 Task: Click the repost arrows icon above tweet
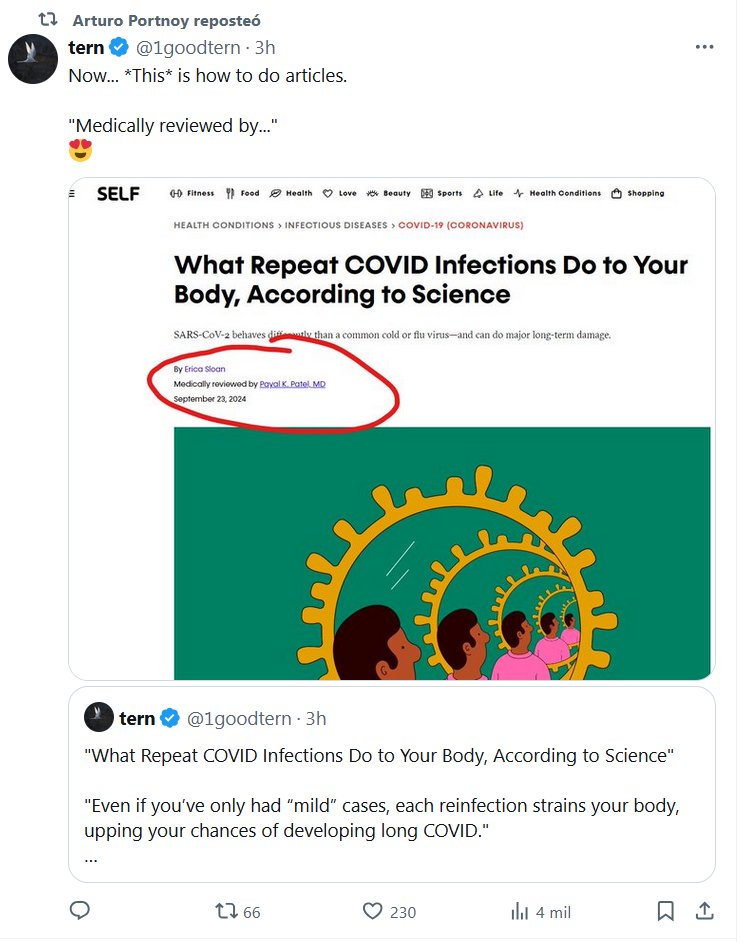point(47,20)
